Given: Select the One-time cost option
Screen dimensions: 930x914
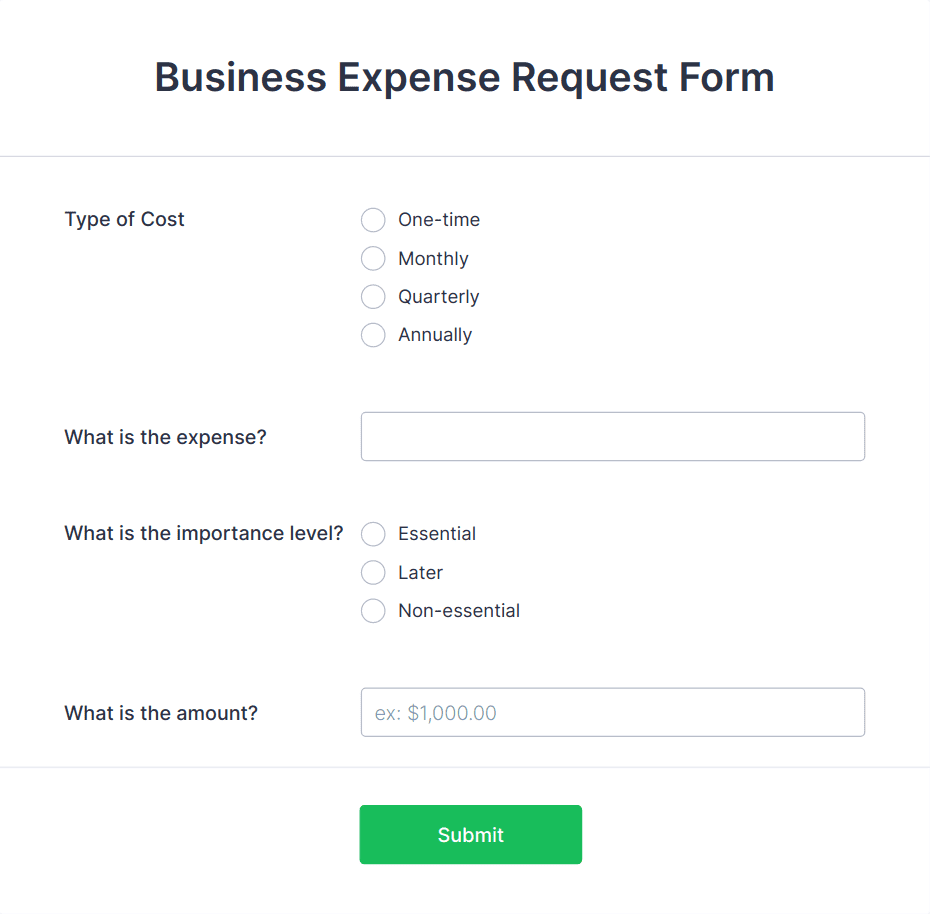Looking at the screenshot, I should (x=372, y=220).
